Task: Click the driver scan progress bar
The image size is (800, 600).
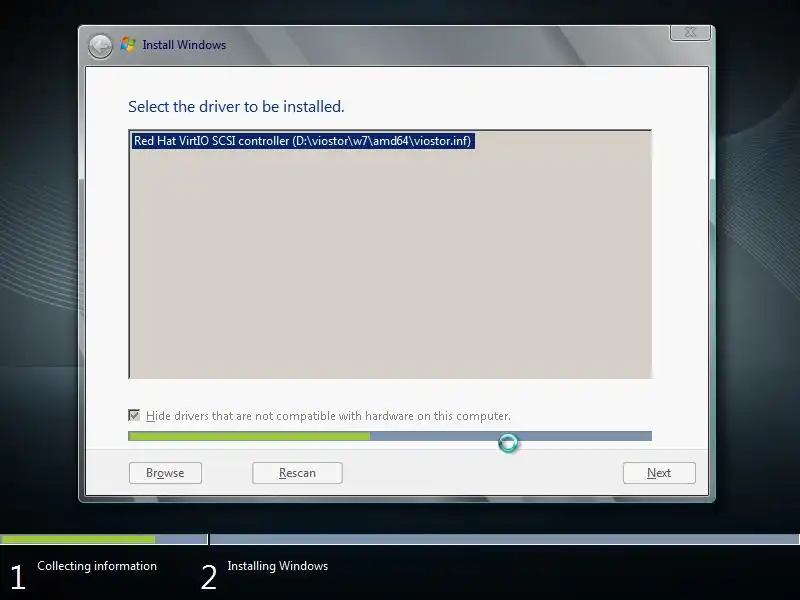Action: [x=390, y=436]
